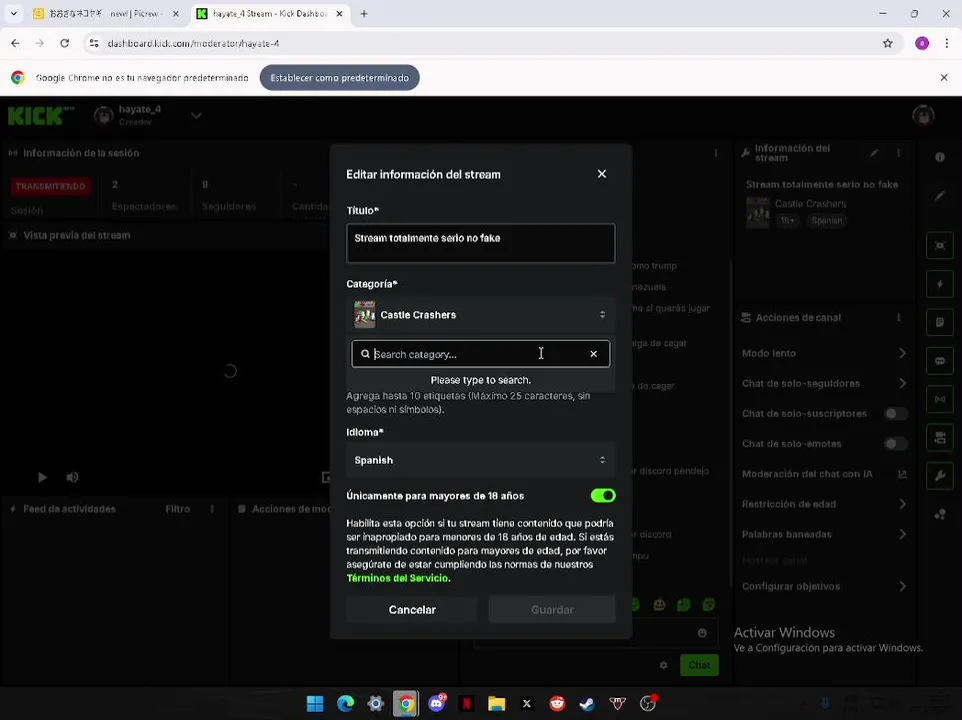
Task: Open Información del stream panel options menu
Action: pos(898,153)
